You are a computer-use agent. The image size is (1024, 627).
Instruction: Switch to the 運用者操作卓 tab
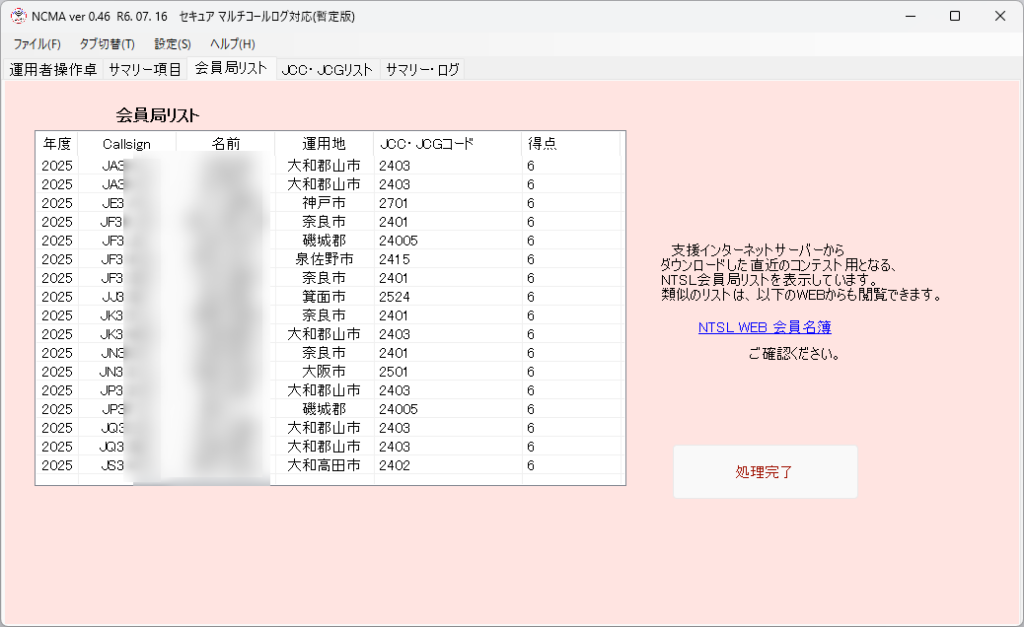[x=52, y=70]
